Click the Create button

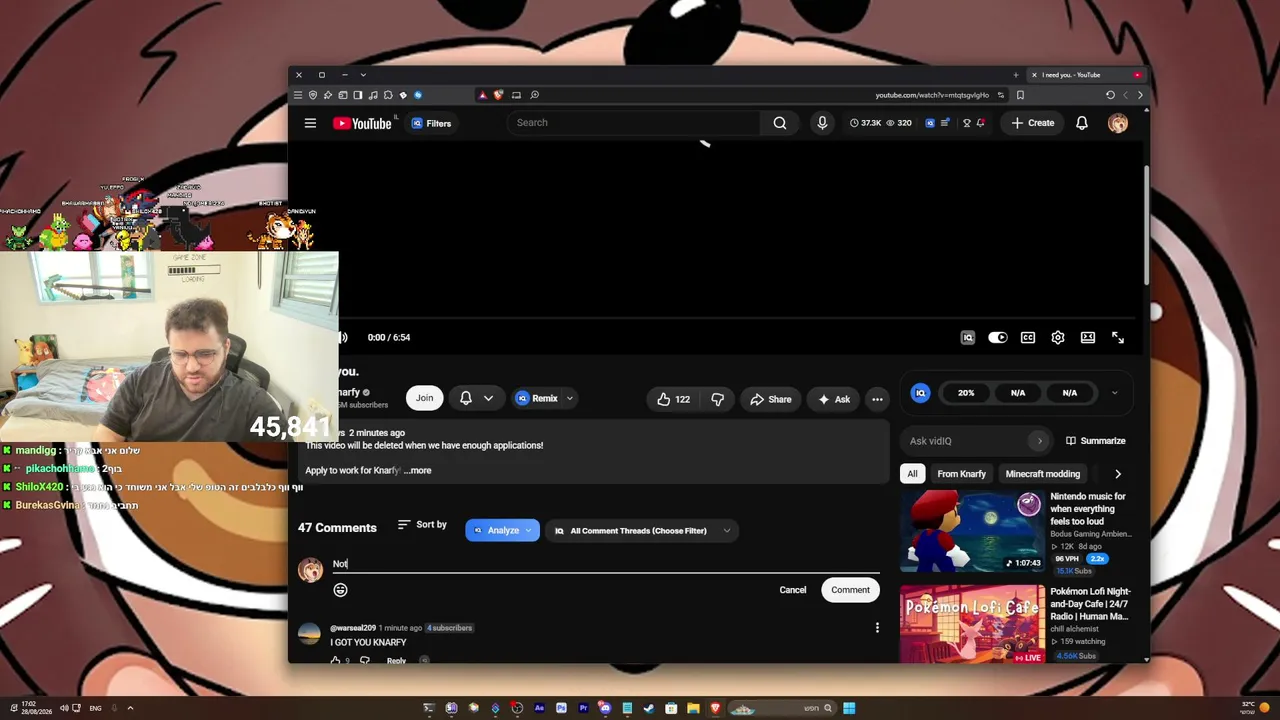pyautogui.click(x=1033, y=123)
